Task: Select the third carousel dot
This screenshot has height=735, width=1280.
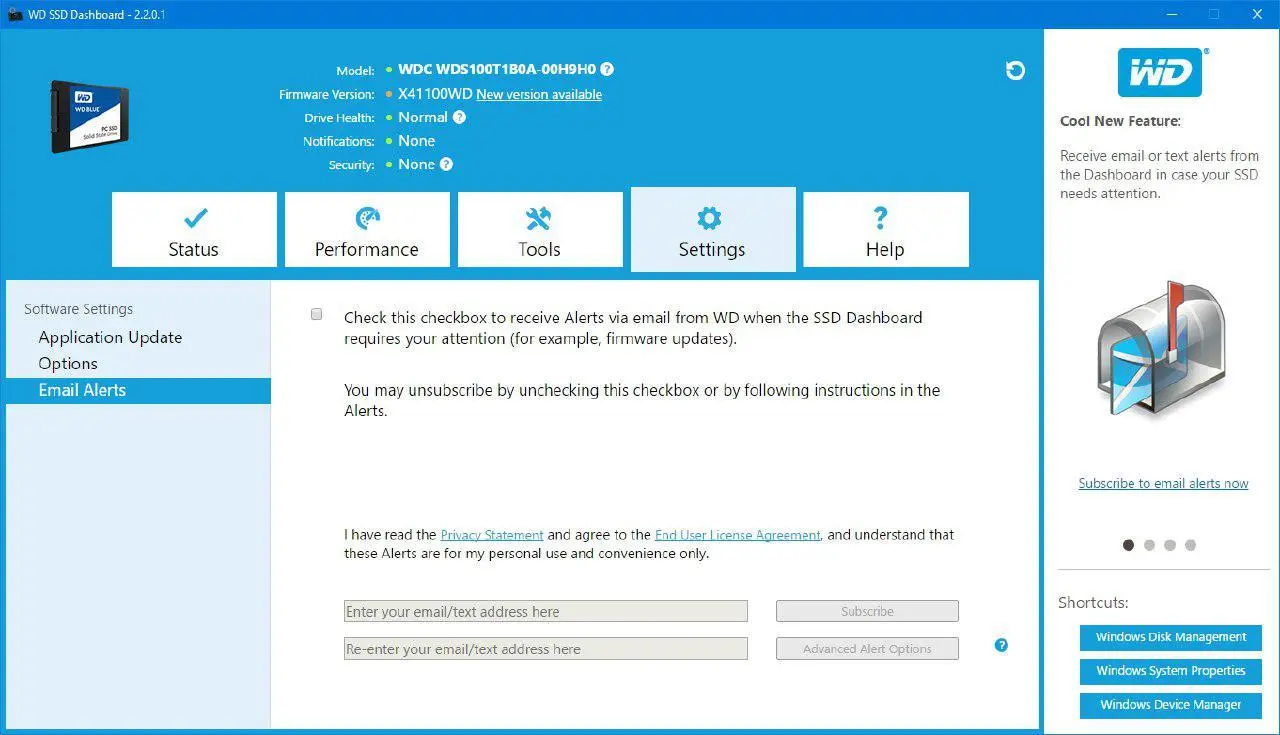Action: pos(1170,545)
